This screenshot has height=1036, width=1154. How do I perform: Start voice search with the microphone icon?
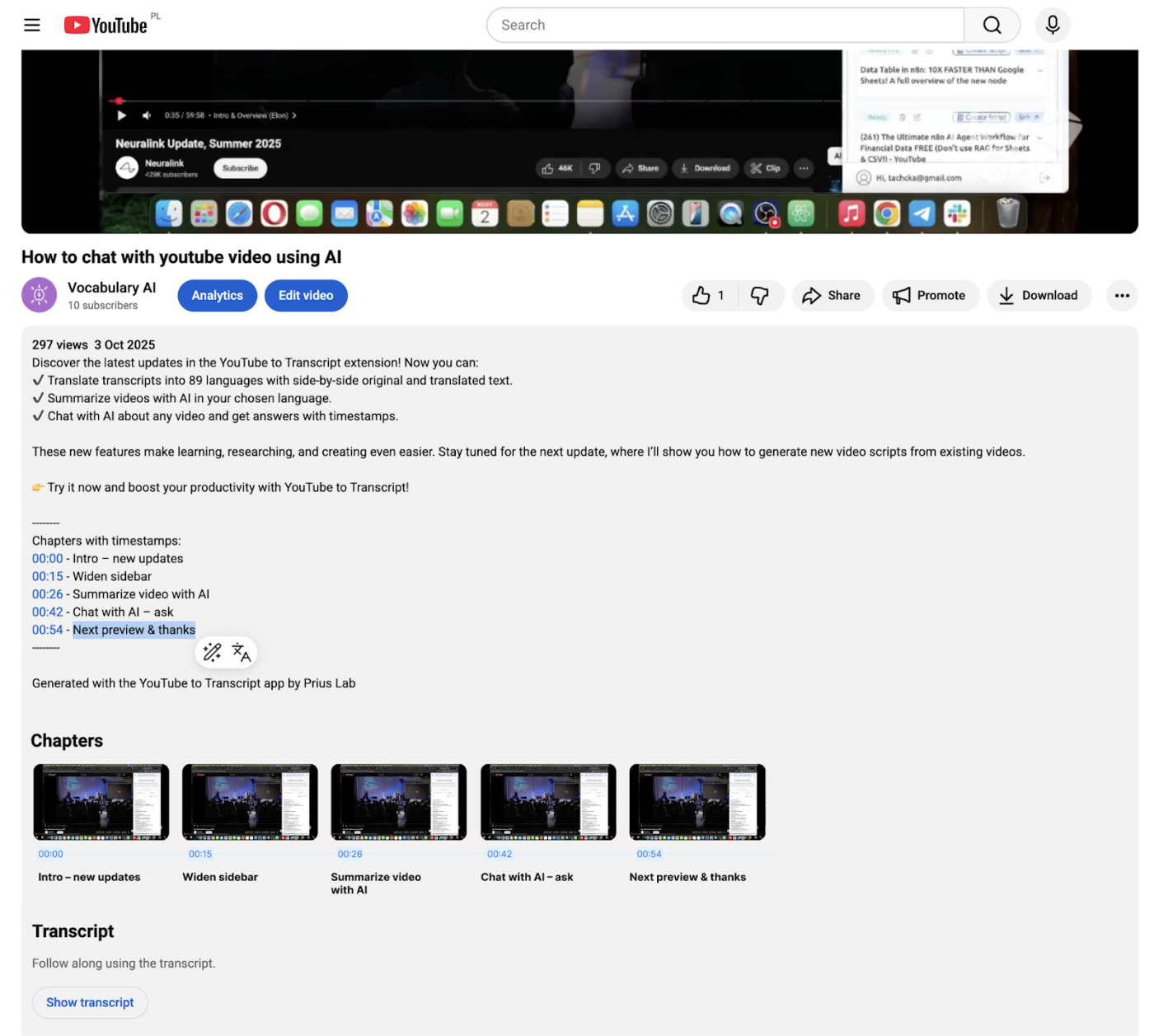(1053, 25)
